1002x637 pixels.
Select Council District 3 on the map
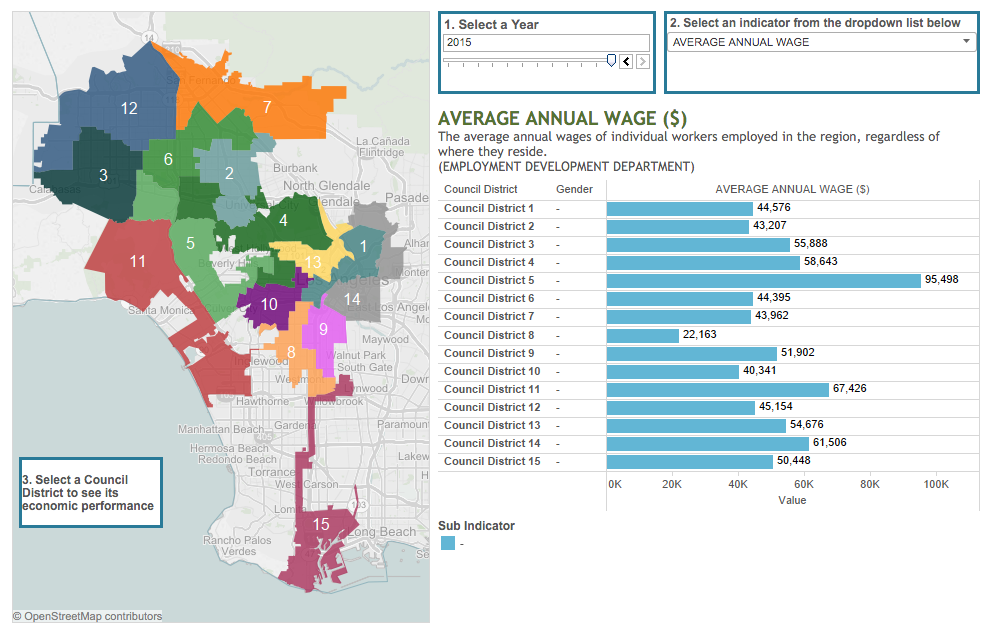point(103,176)
